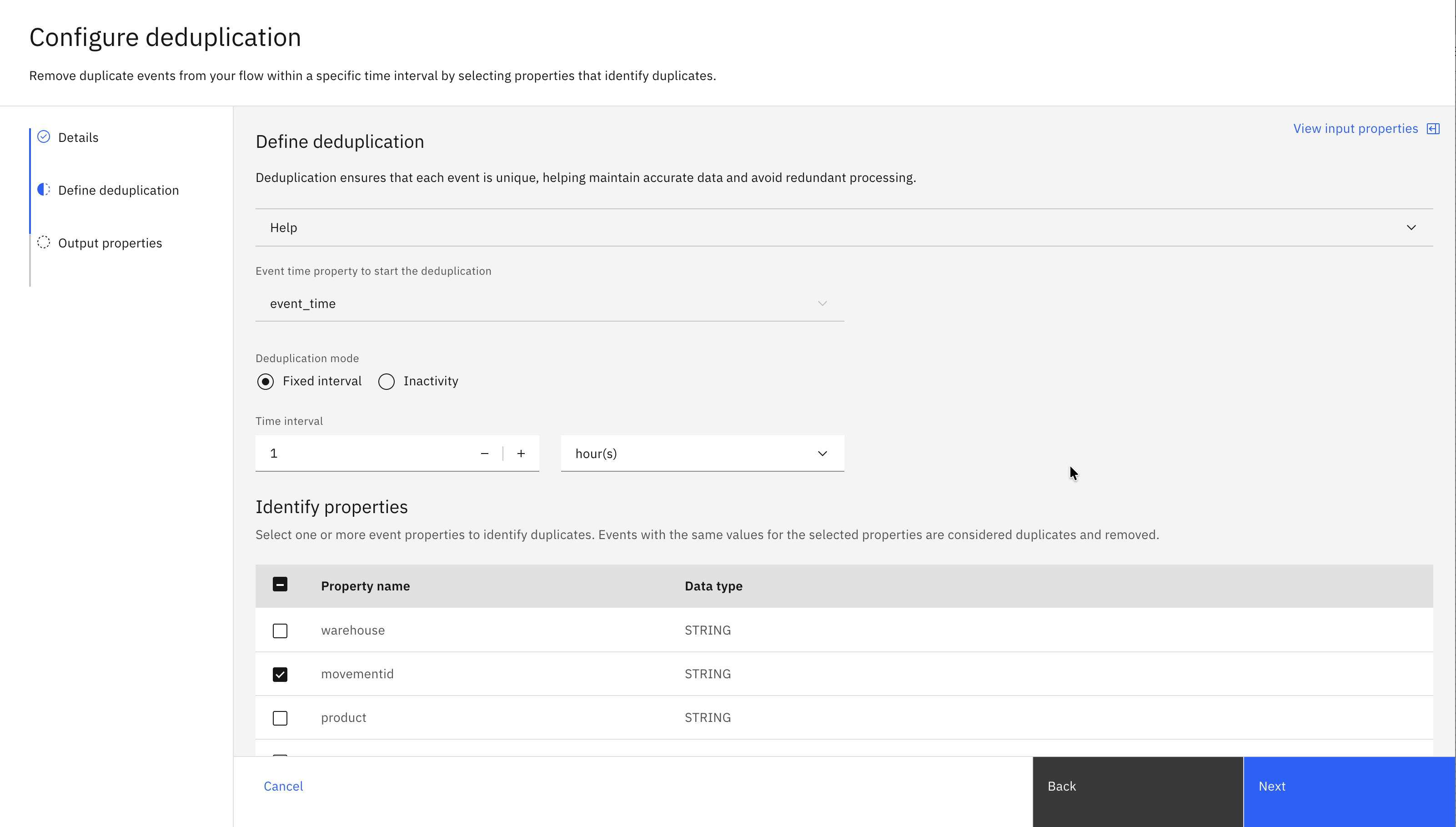Click the Details step completion checkmark icon

43,137
